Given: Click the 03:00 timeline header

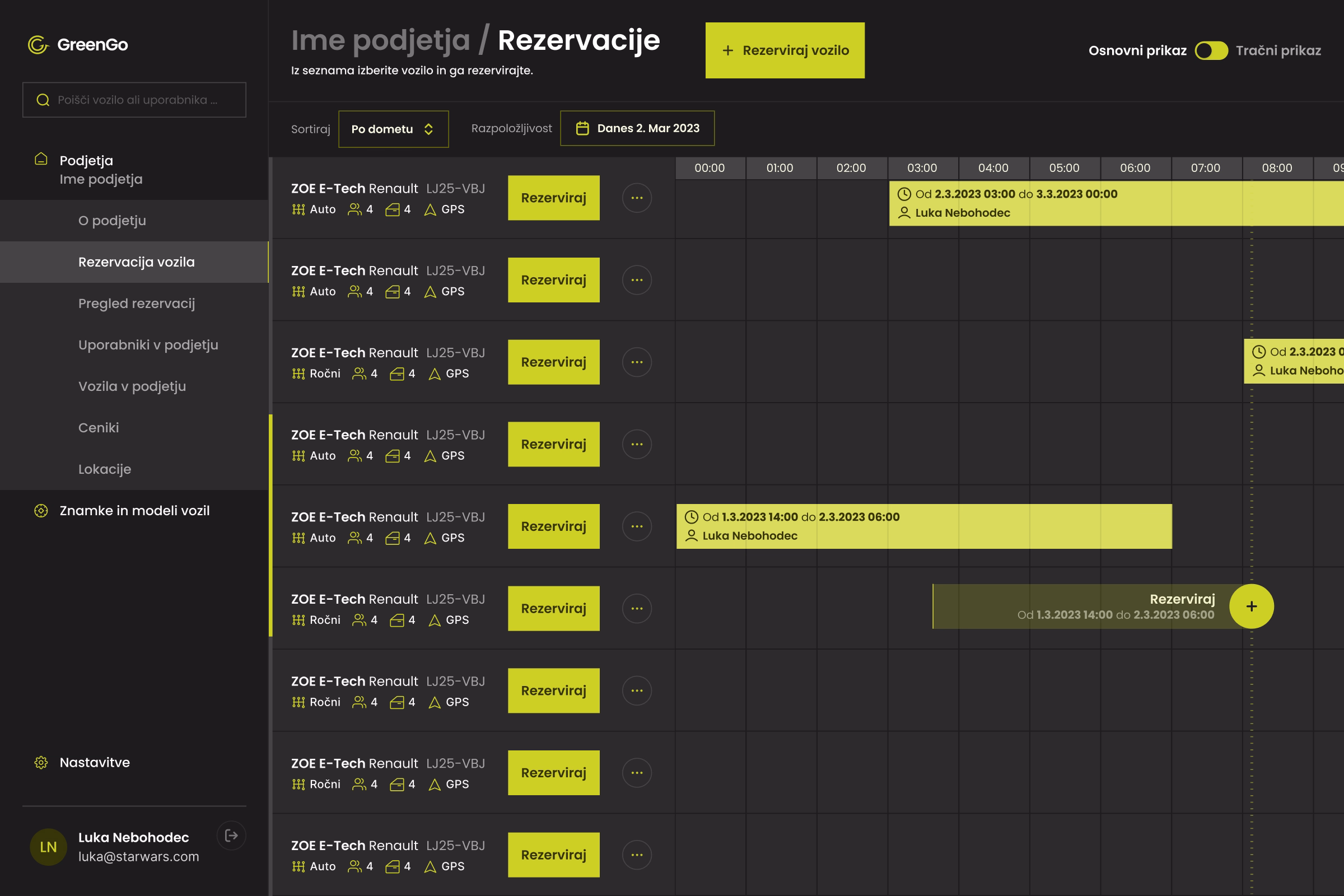Looking at the screenshot, I should [922, 168].
